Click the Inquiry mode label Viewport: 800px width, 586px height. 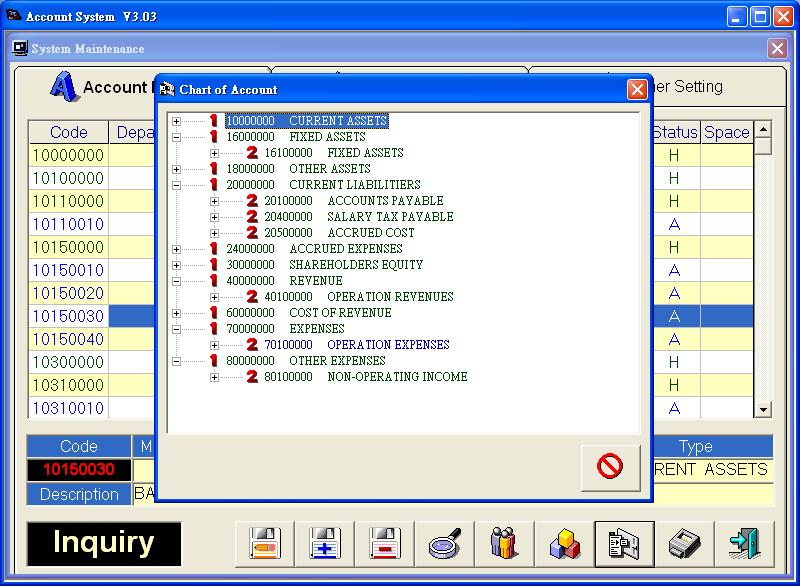104,544
